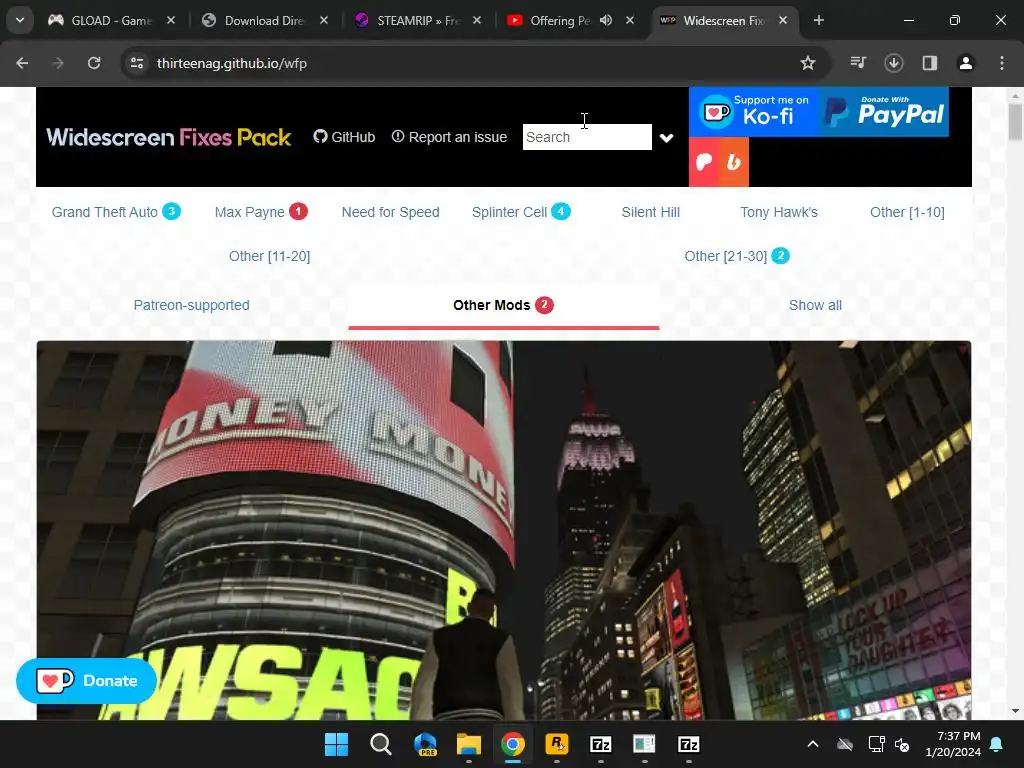Open Microsoft Edge PRE from taskbar

pos(425,744)
